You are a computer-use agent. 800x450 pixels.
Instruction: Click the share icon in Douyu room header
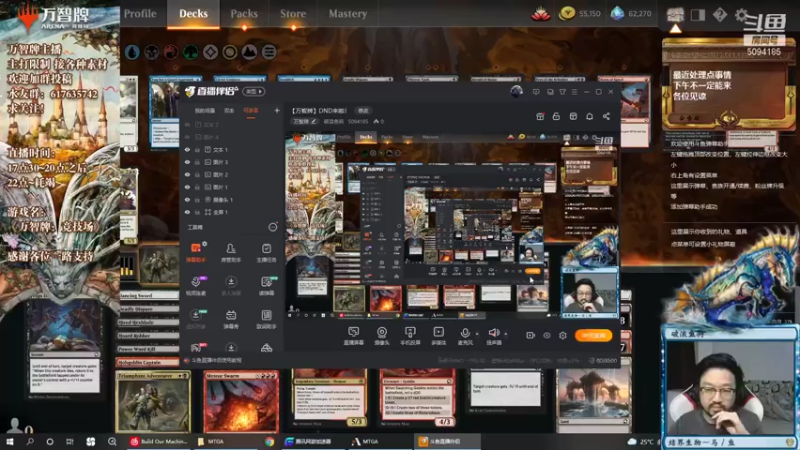pyautogui.click(x=606, y=116)
